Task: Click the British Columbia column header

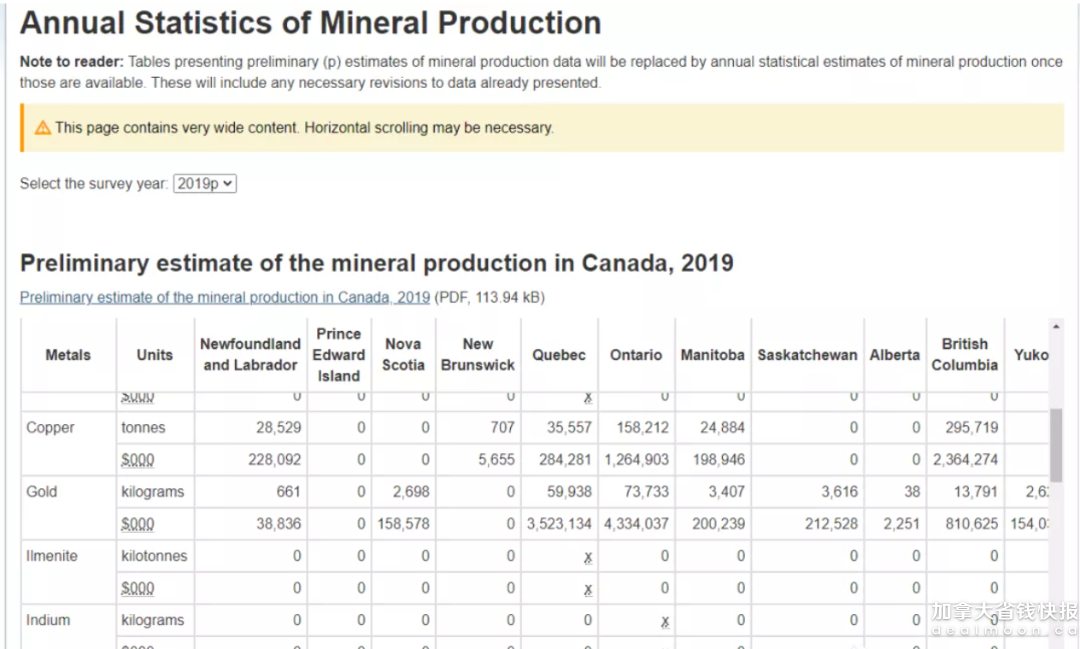Action: pos(964,355)
